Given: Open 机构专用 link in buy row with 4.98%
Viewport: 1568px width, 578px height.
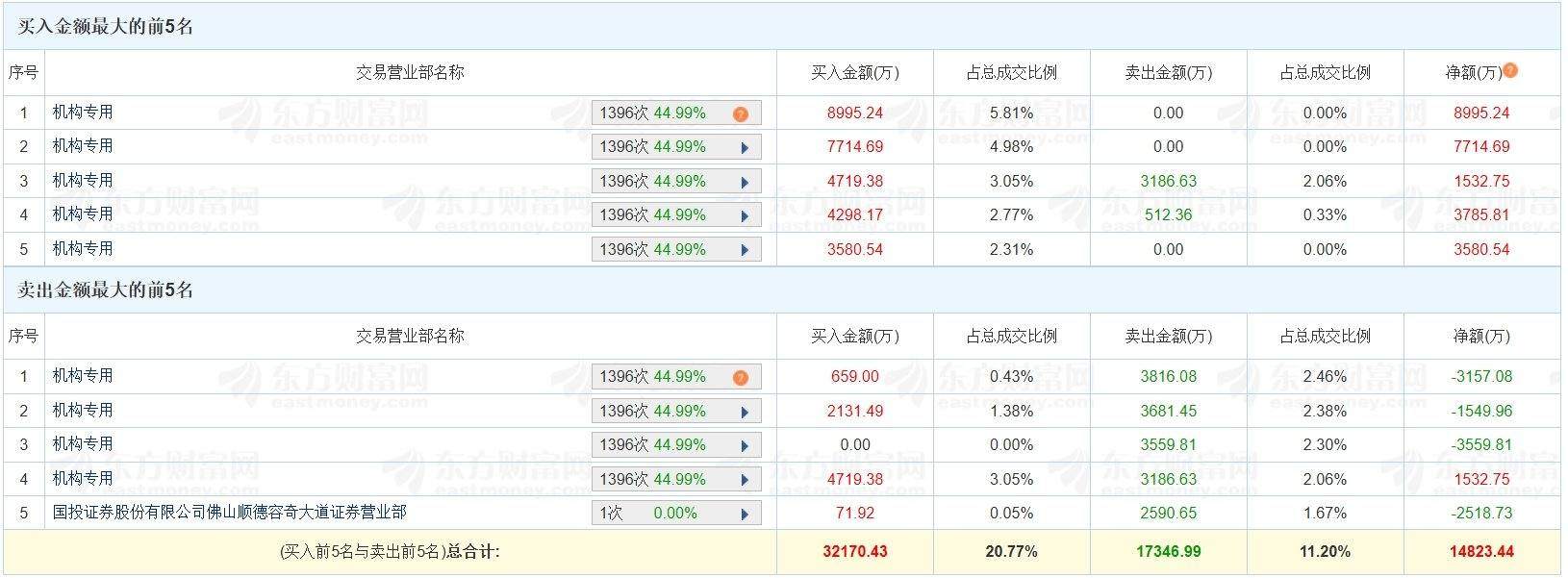Looking at the screenshot, I should [x=83, y=146].
